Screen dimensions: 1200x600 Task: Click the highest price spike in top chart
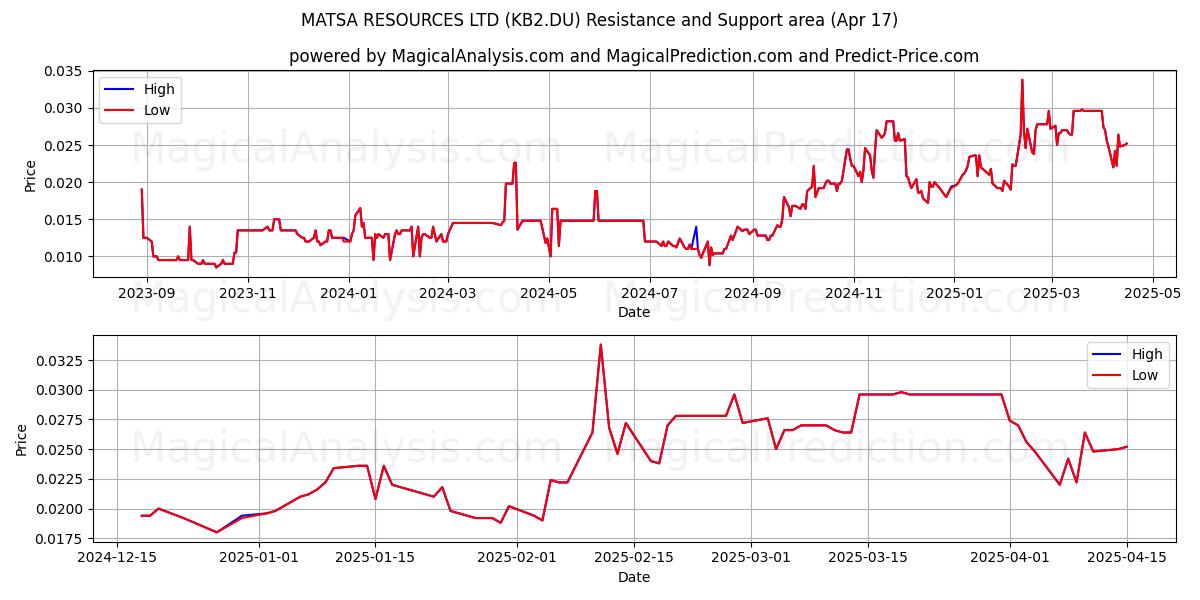tap(1022, 80)
